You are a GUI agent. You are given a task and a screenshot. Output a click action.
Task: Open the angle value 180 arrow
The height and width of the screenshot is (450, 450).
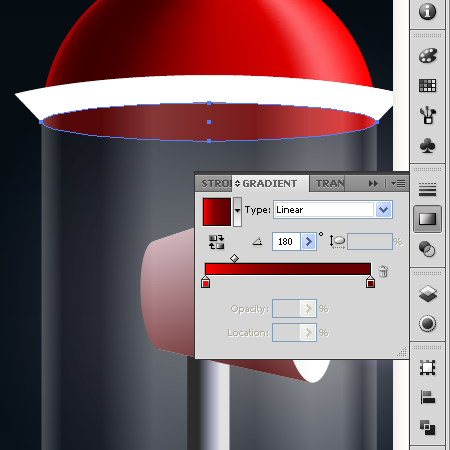(308, 241)
